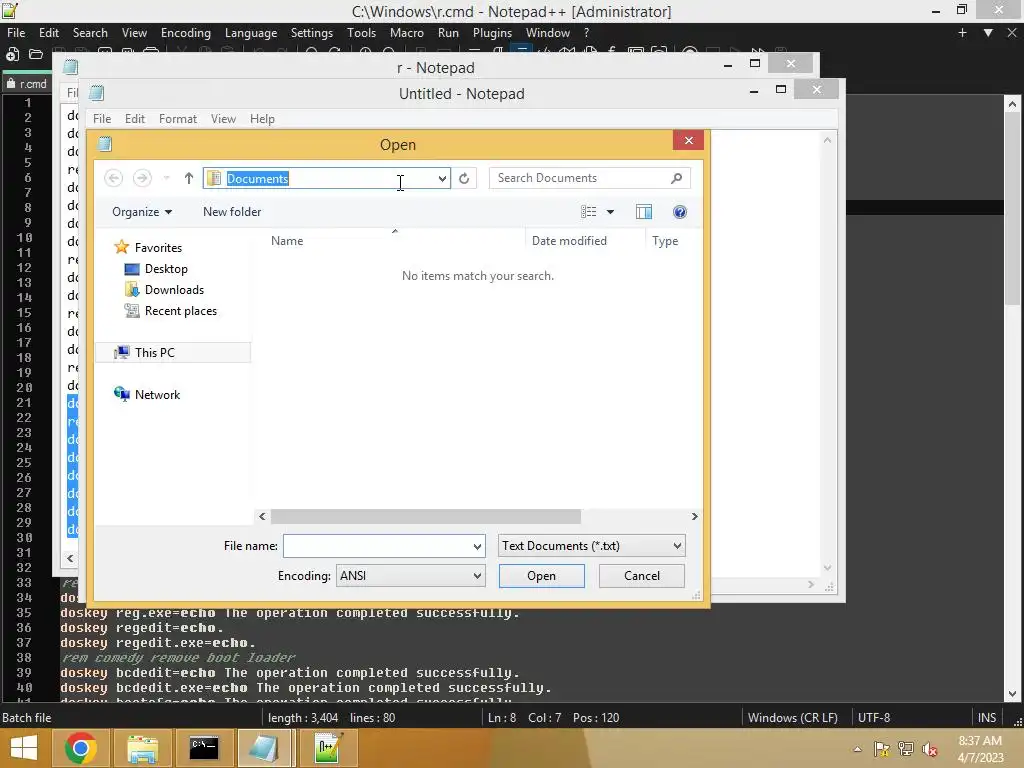Viewport: 1024px width, 768px height.
Task: Open Notepad++ Plugins menu
Action: coord(492,33)
